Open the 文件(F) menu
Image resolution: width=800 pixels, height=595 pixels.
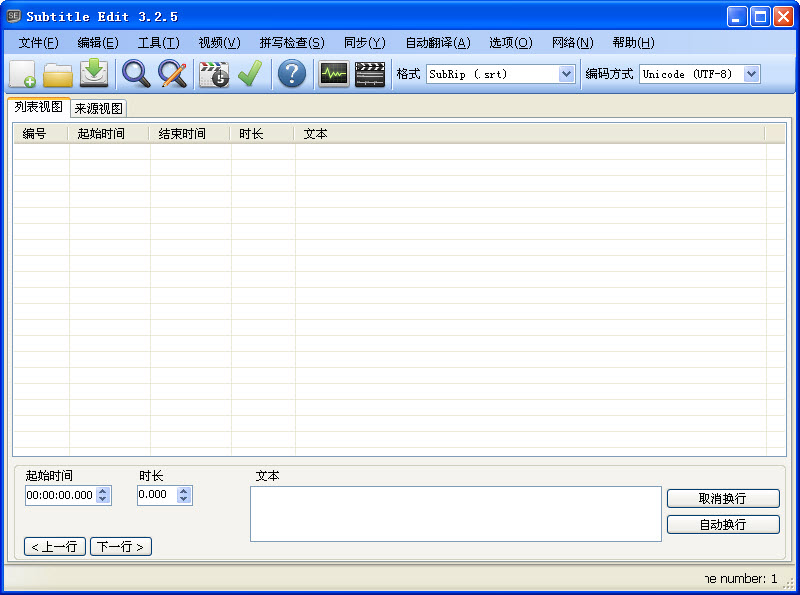(38, 43)
